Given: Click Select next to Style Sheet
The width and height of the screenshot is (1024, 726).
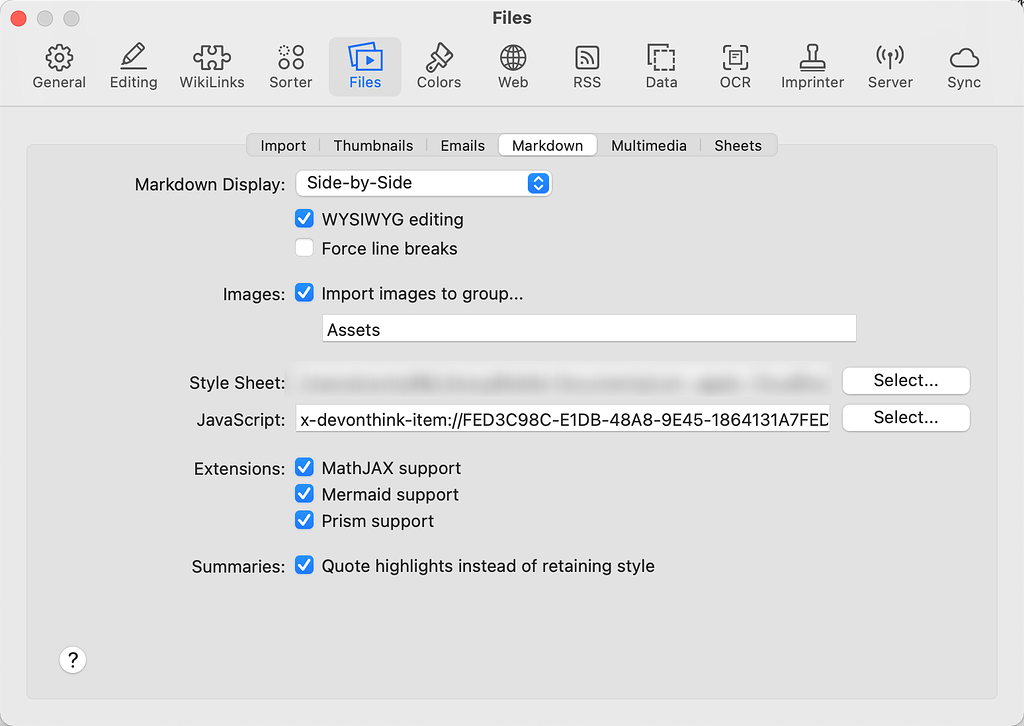Looking at the screenshot, I should pos(905,381).
